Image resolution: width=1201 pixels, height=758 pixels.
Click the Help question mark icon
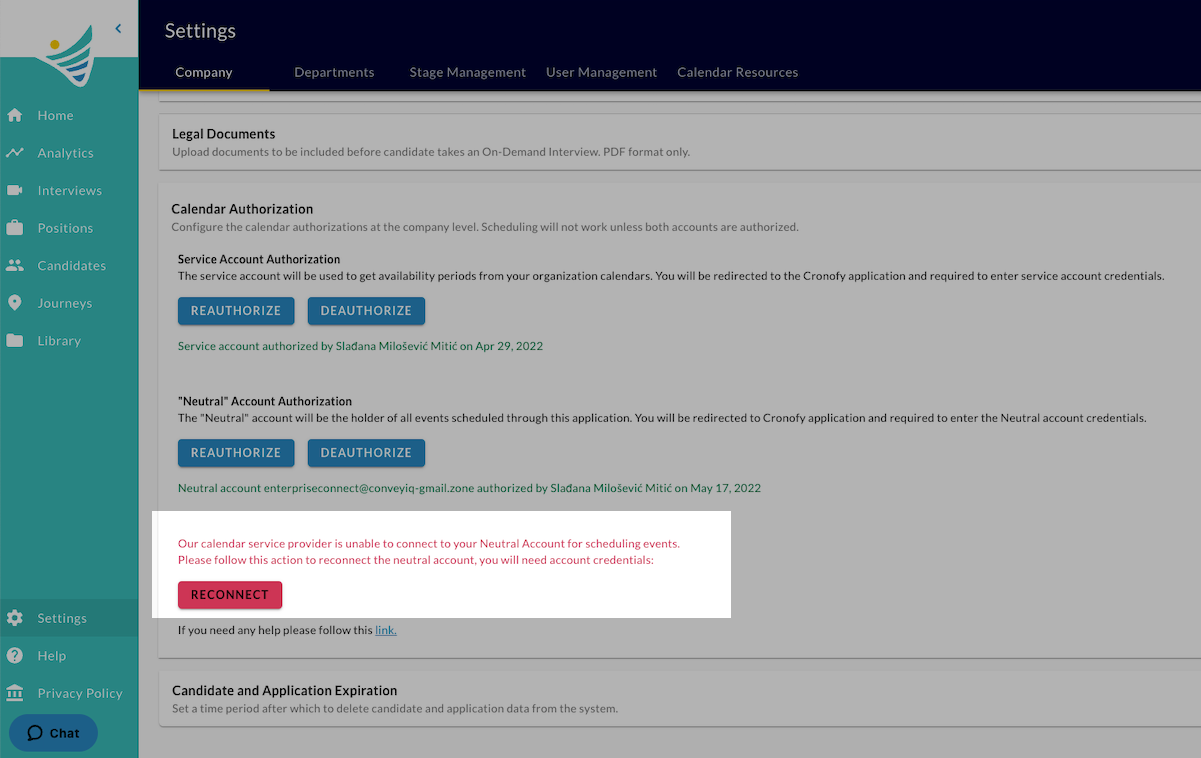15,656
